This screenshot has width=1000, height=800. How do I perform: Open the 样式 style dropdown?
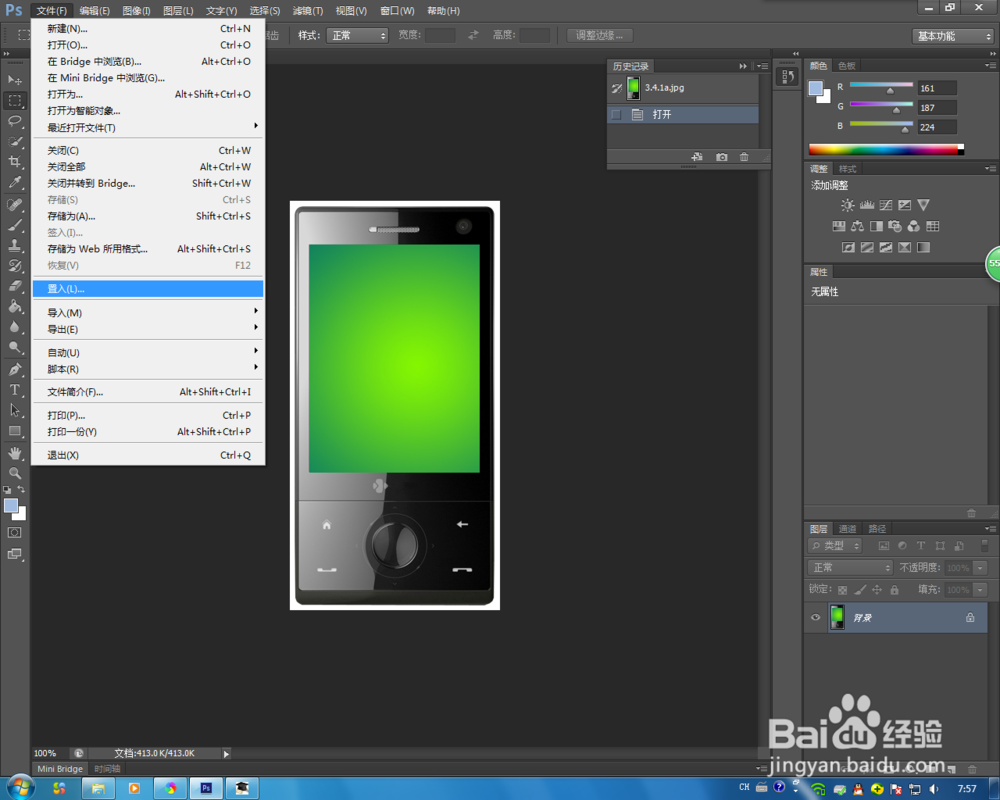coord(357,36)
